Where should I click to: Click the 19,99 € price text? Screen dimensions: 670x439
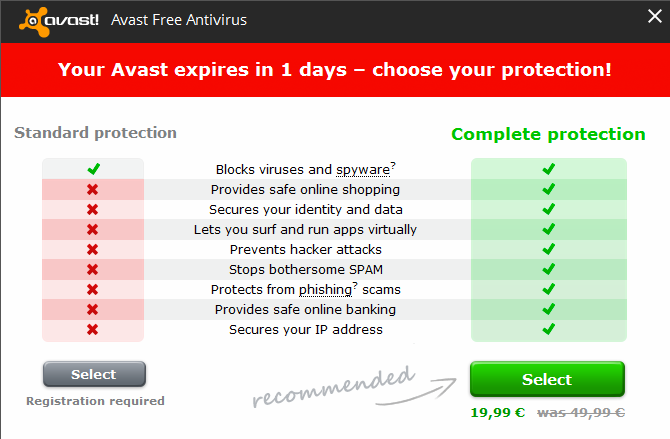497,412
